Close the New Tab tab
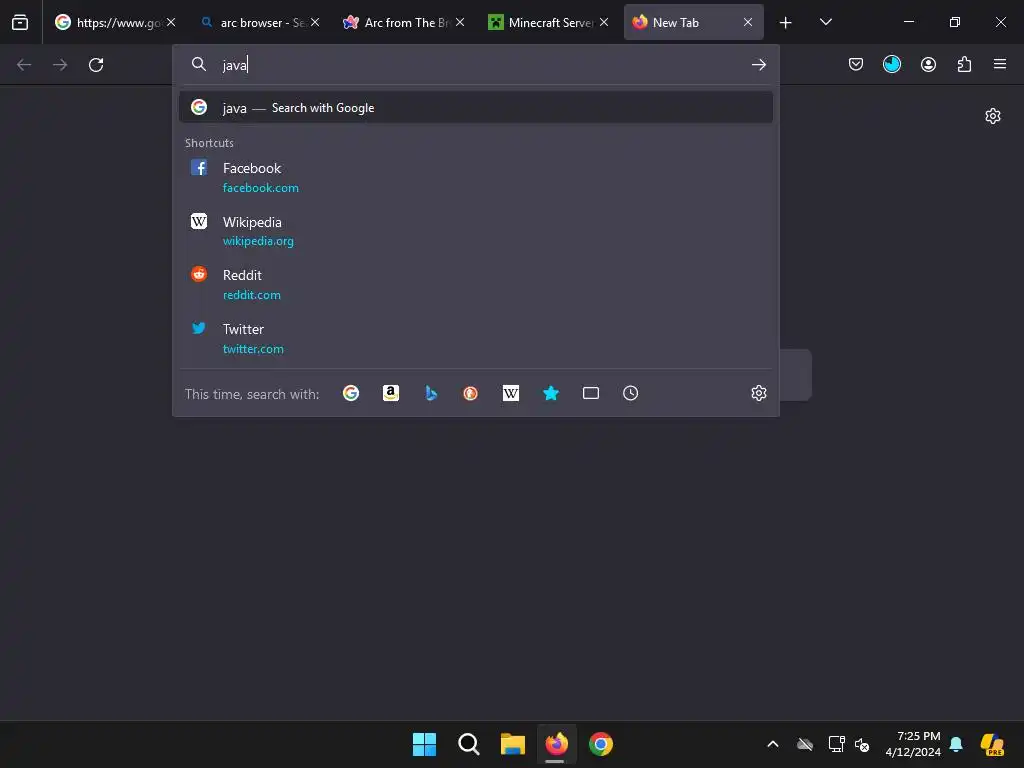The image size is (1024, 768). 748,22
